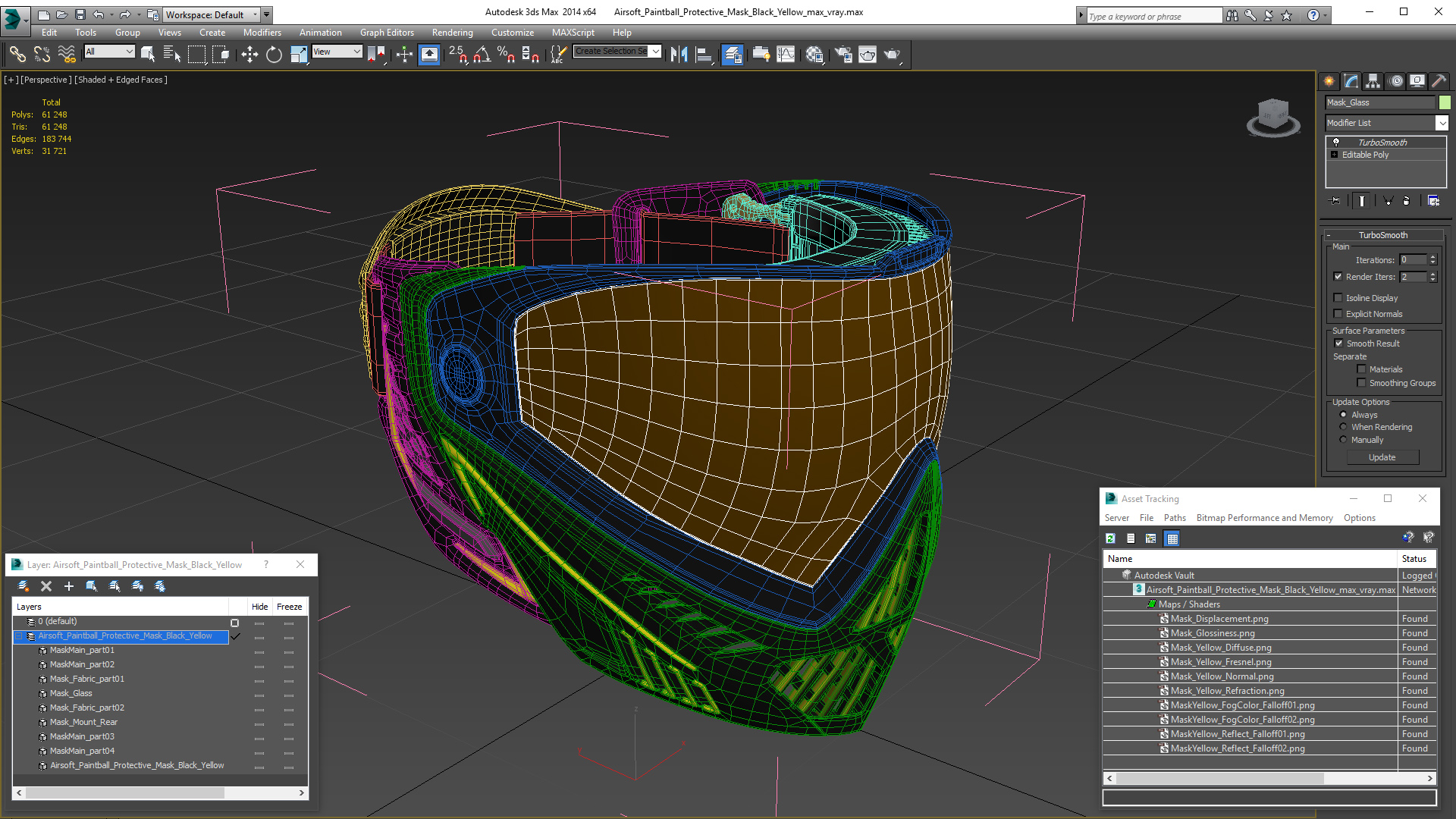
Task: Open the selection filter All dropdown
Action: coord(110,52)
